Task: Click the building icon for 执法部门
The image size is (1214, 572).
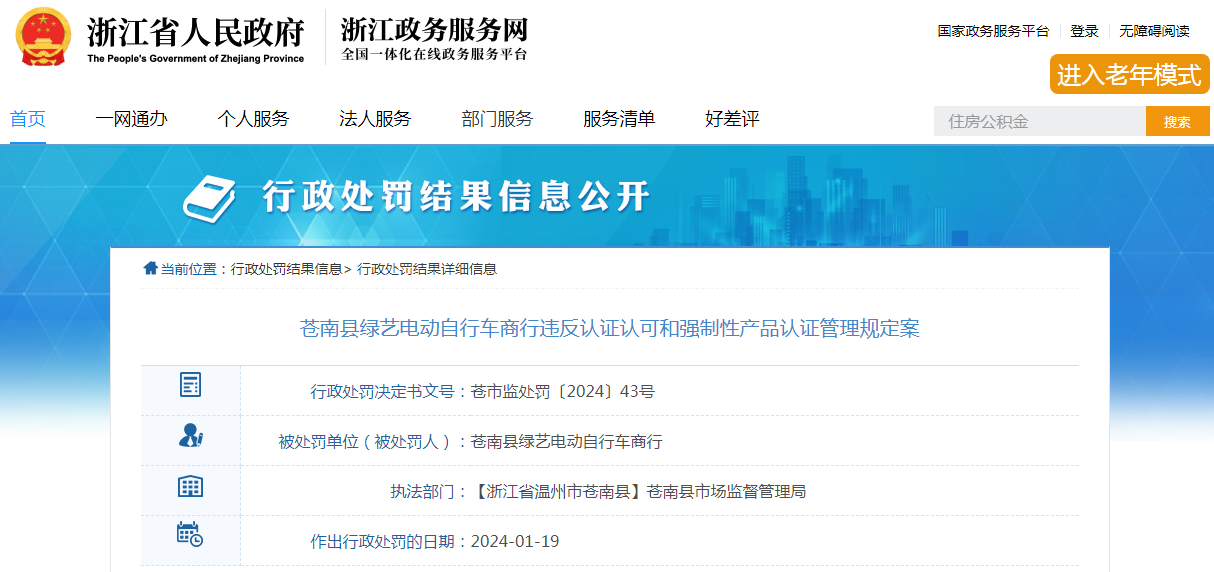Action: pyautogui.click(x=190, y=487)
